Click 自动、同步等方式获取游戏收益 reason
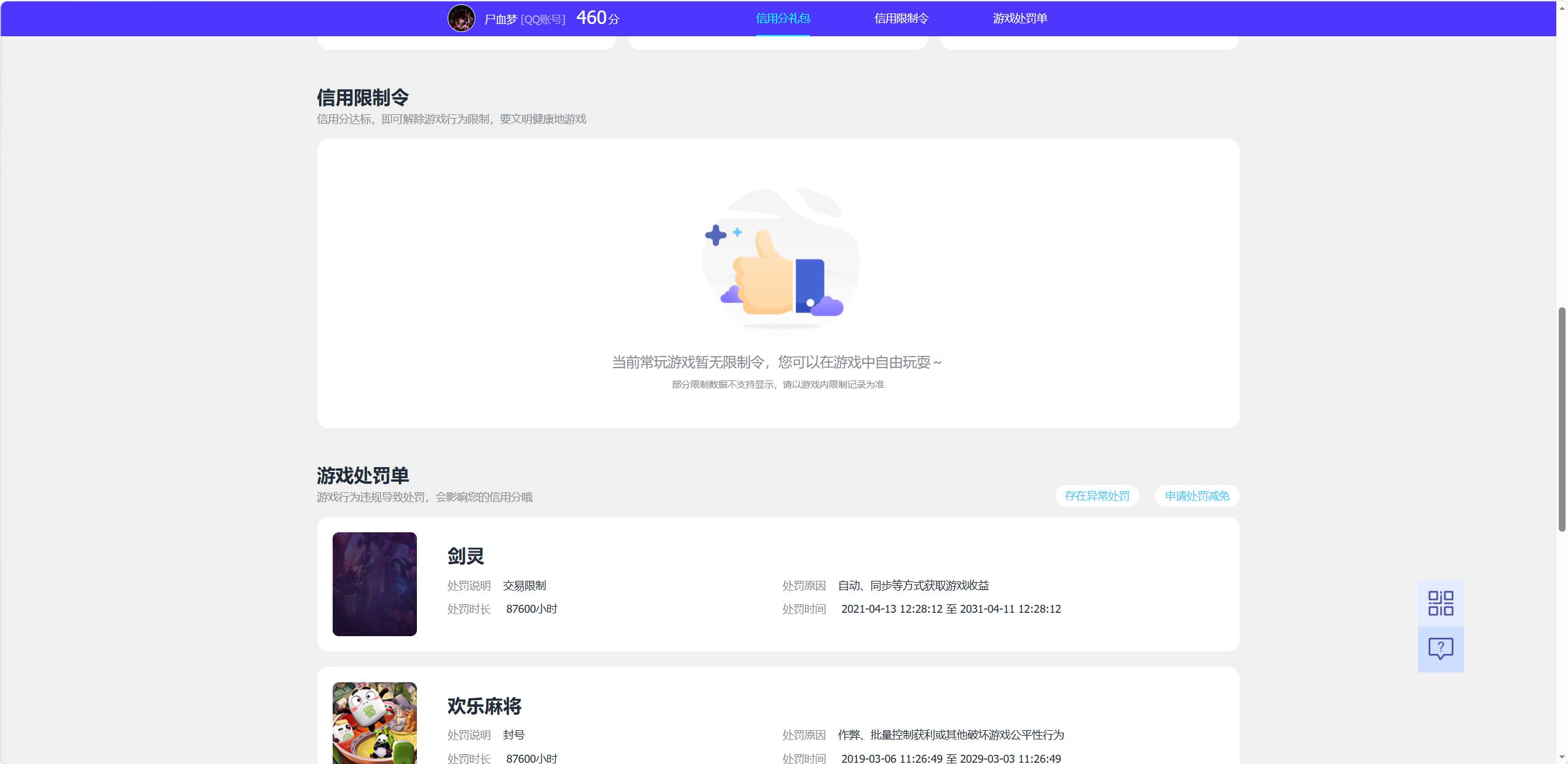This screenshot has height=764, width=1568. pos(914,586)
